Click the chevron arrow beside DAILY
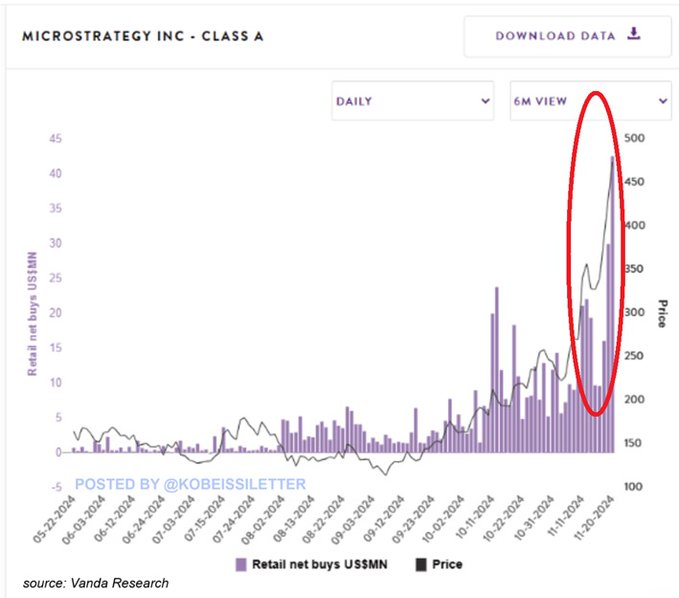679x598 pixels. click(486, 101)
